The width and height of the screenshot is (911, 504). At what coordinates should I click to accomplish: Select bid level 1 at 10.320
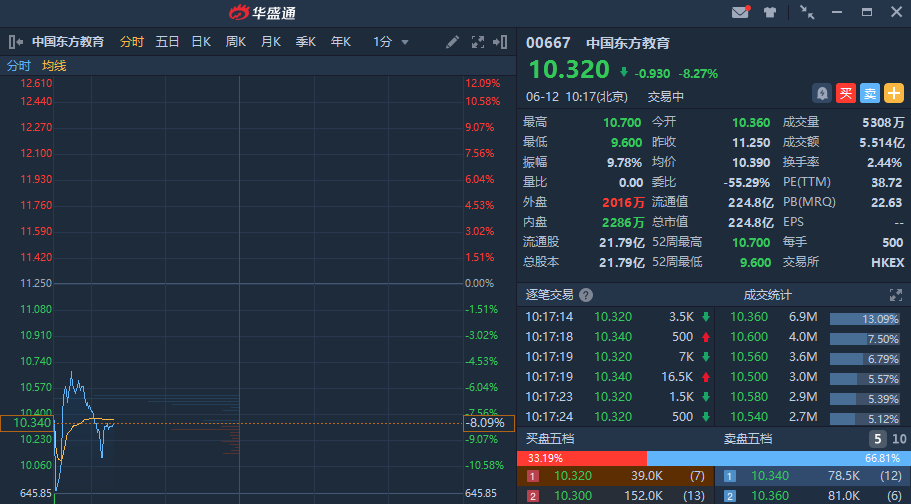point(616,476)
